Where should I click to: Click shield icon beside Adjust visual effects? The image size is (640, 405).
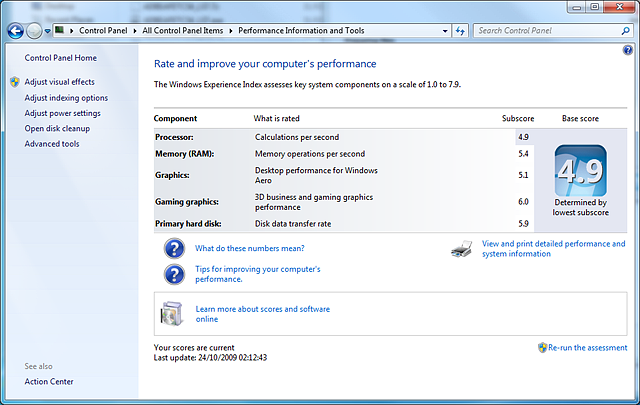coord(15,82)
